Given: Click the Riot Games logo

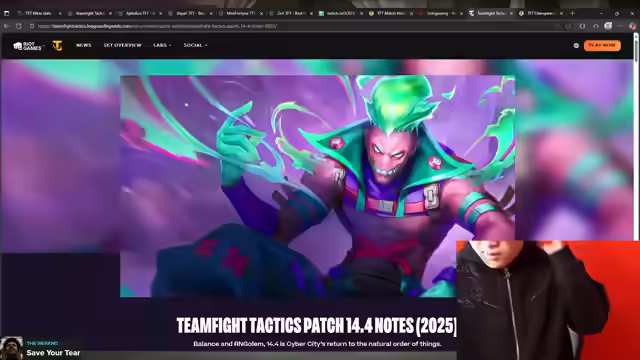Looking at the screenshot, I should [x=27, y=46].
